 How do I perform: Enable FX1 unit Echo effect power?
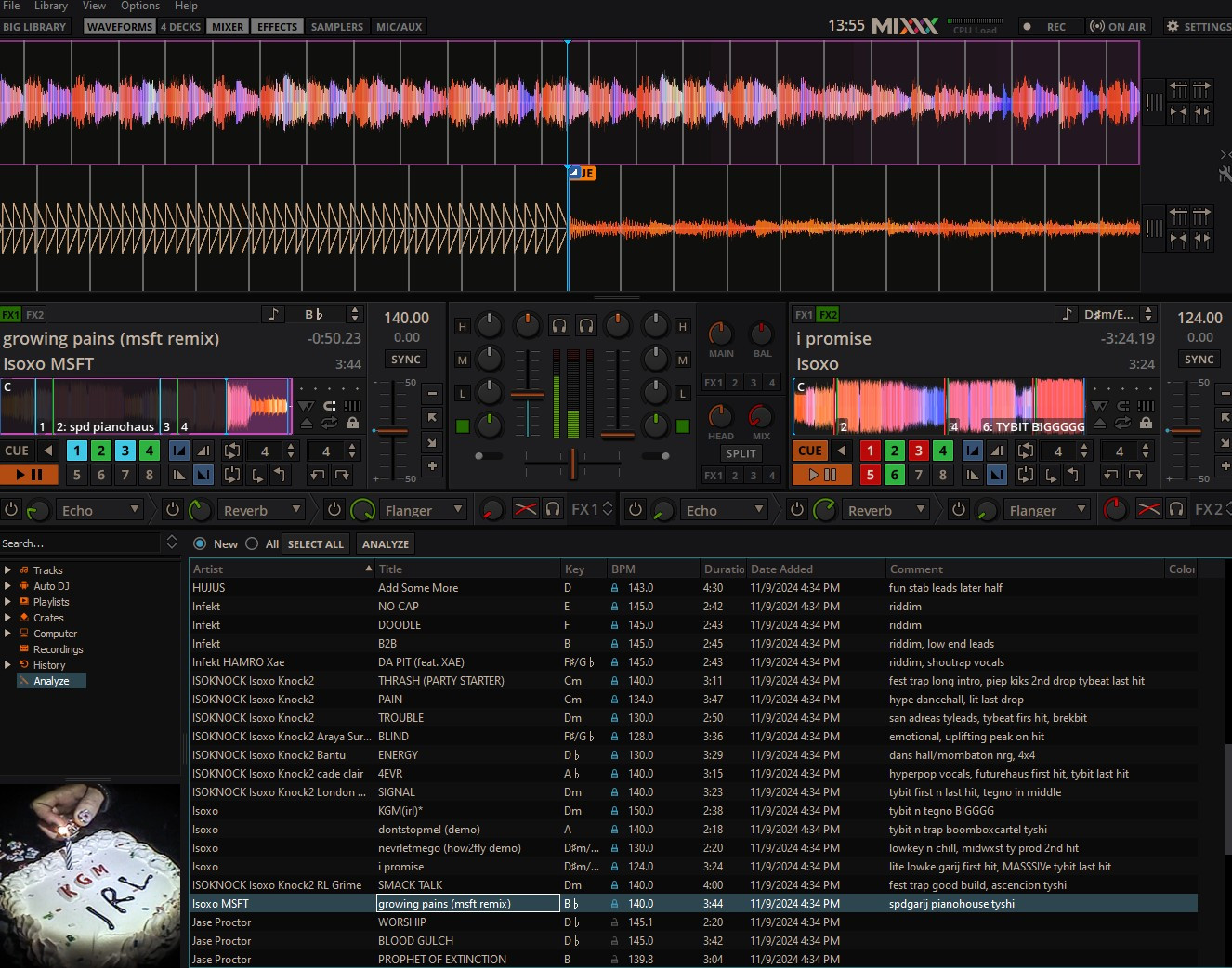click(11, 509)
